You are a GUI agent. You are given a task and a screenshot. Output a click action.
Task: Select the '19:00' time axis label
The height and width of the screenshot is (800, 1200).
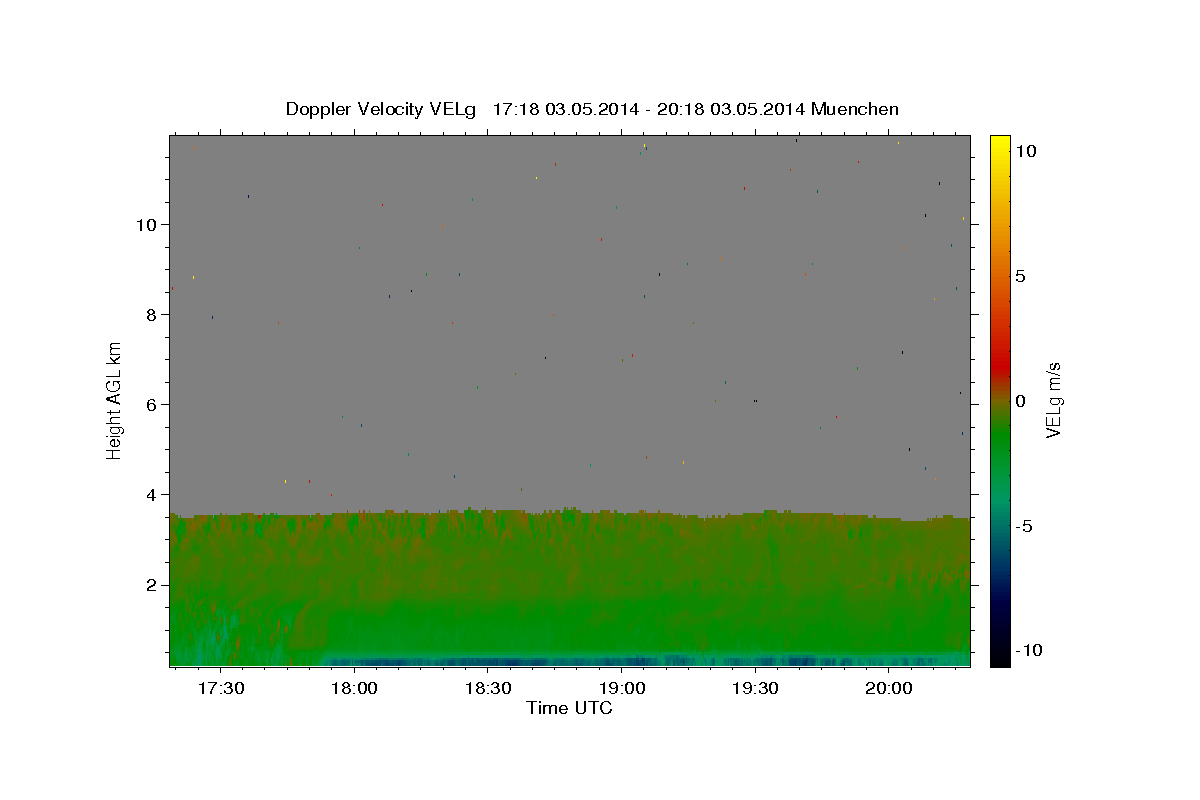pos(621,688)
